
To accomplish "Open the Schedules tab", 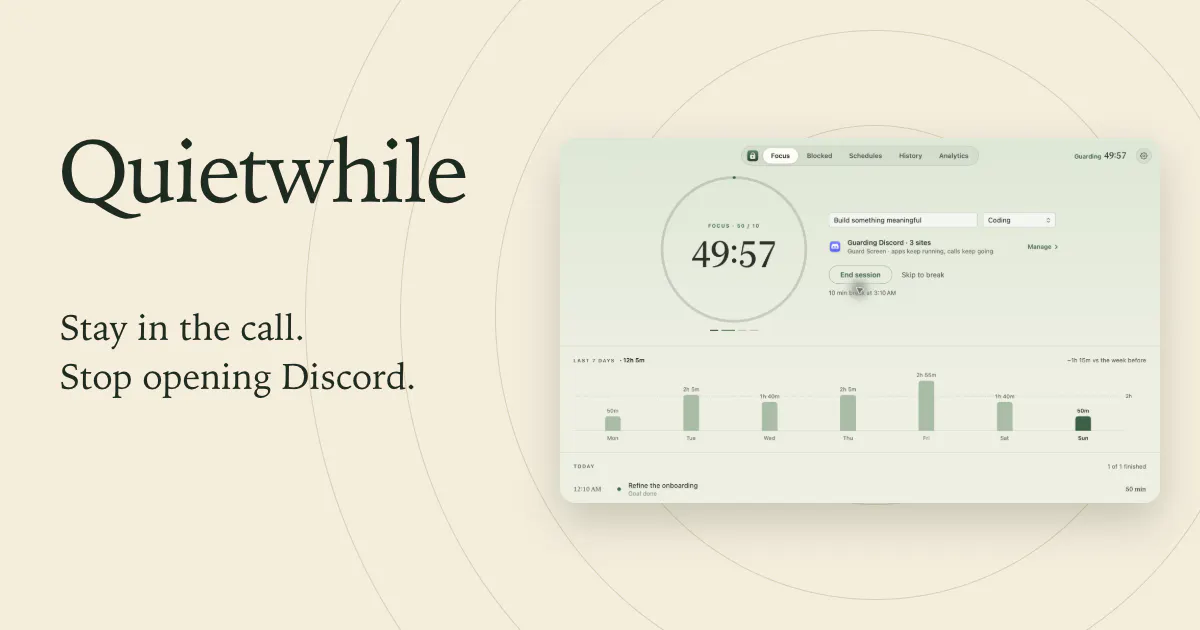I will (x=865, y=156).
